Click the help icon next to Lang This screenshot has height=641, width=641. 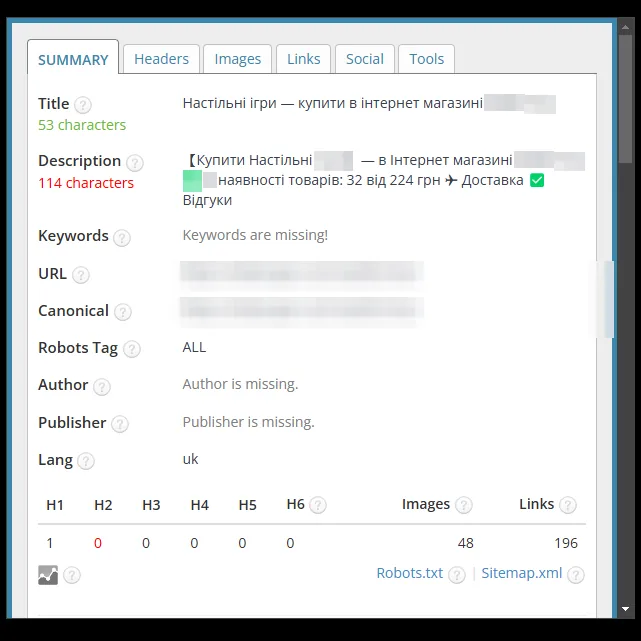86,461
